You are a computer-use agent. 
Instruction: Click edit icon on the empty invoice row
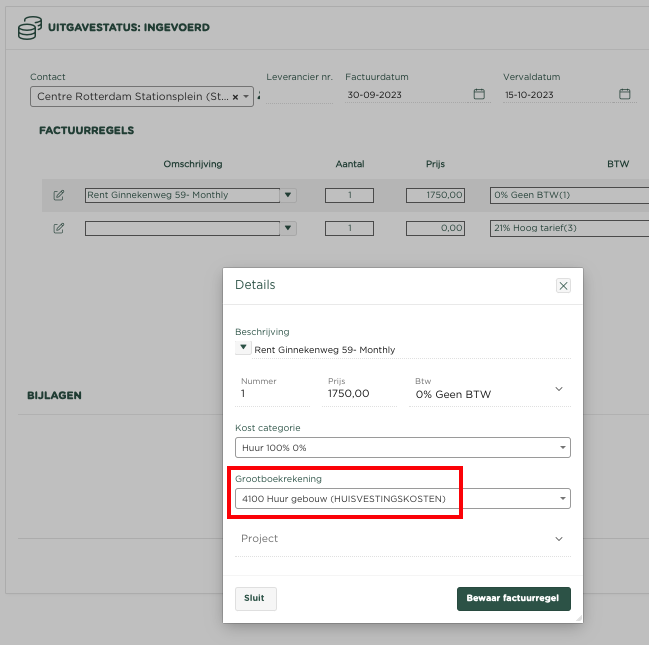pos(59,228)
